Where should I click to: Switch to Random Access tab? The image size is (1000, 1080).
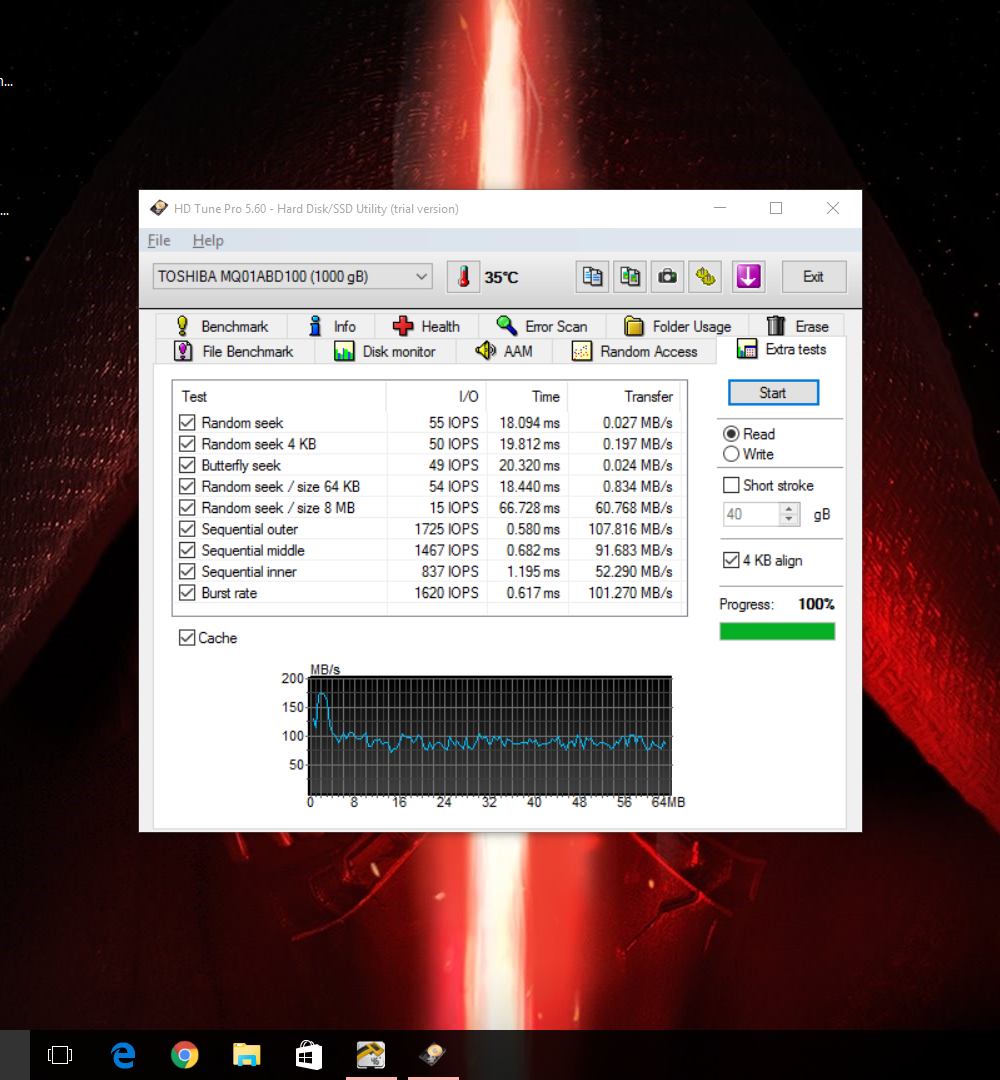tap(635, 351)
